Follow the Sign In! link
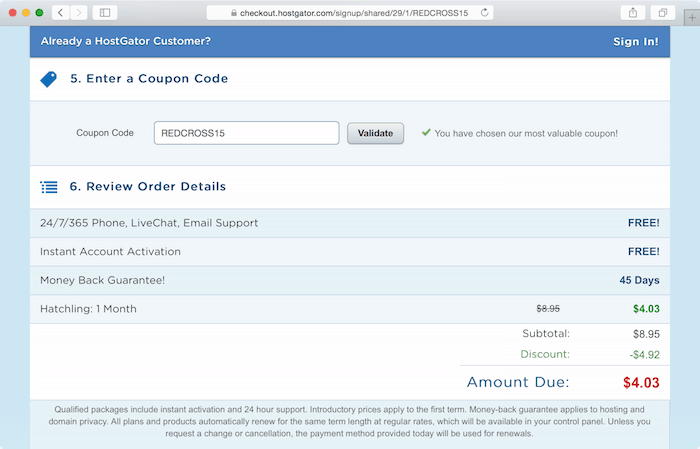Image resolution: width=700 pixels, height=449 pixels. click(x=635, y=42)
